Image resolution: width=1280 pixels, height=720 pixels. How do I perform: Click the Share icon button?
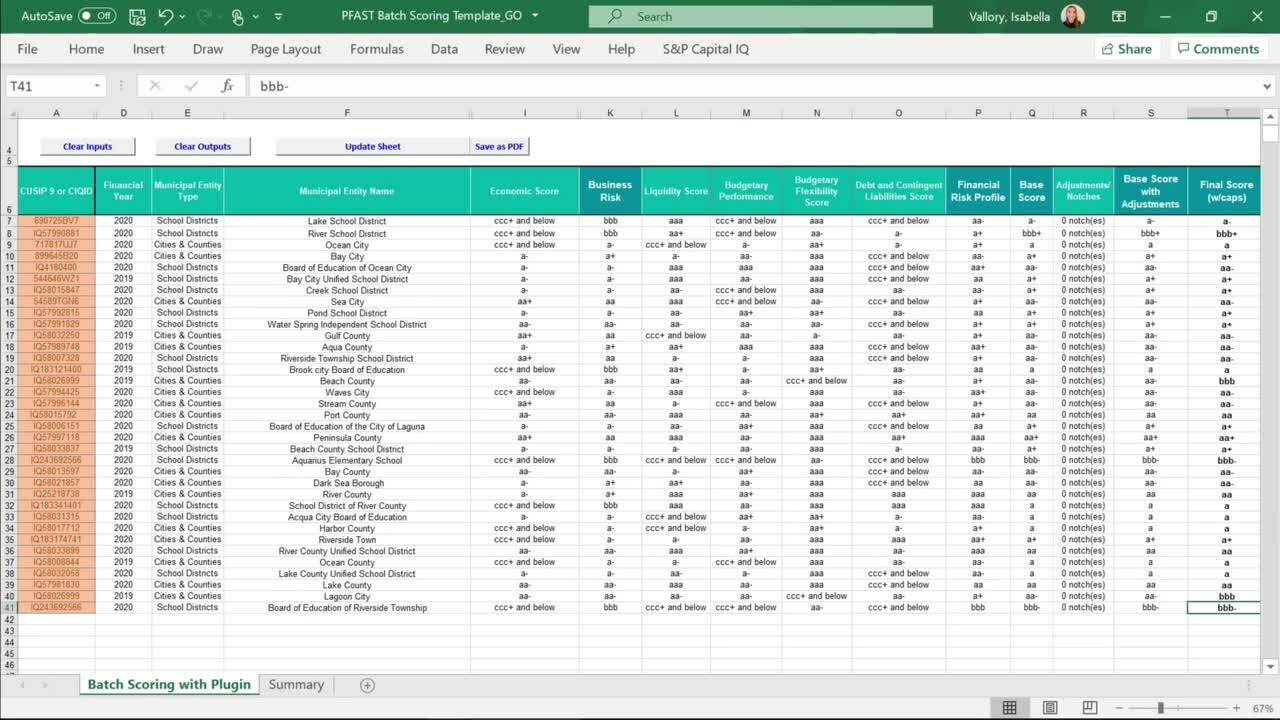pos(1126,49)
